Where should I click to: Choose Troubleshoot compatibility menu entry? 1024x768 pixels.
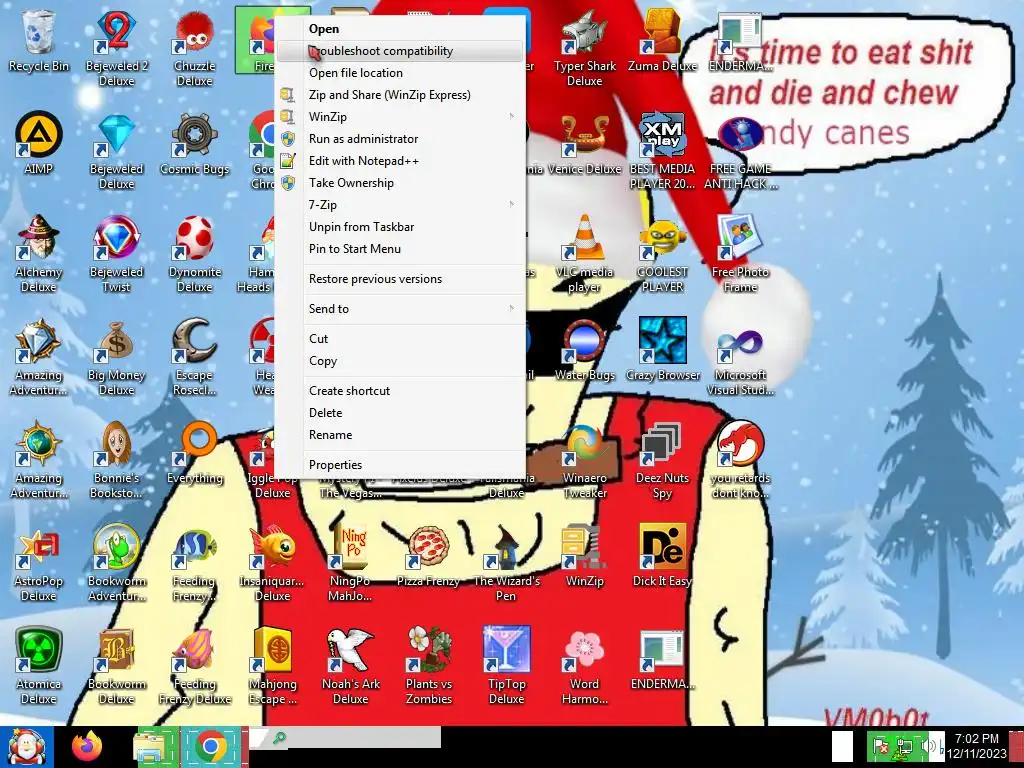[400, 51]
